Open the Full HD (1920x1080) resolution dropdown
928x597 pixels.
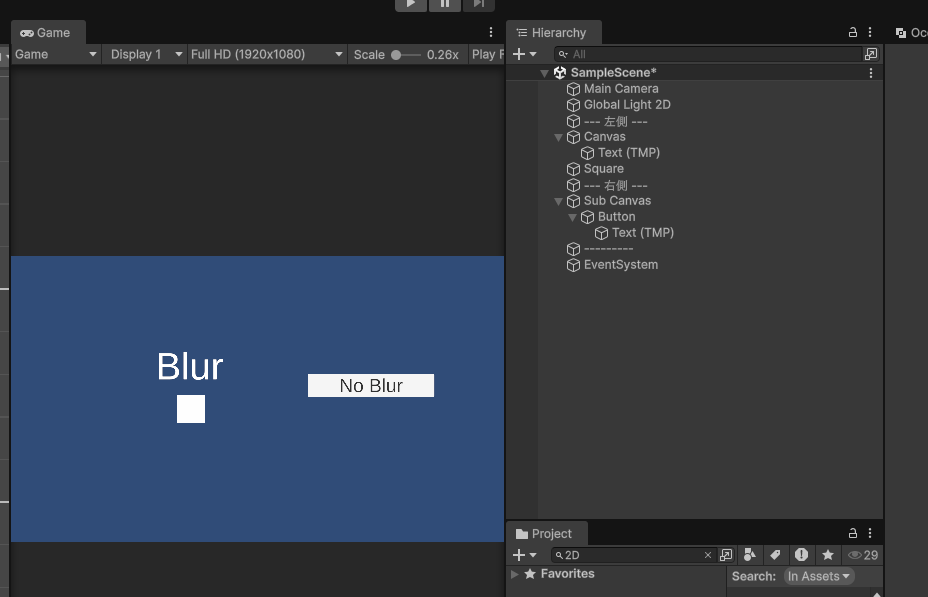266,54
